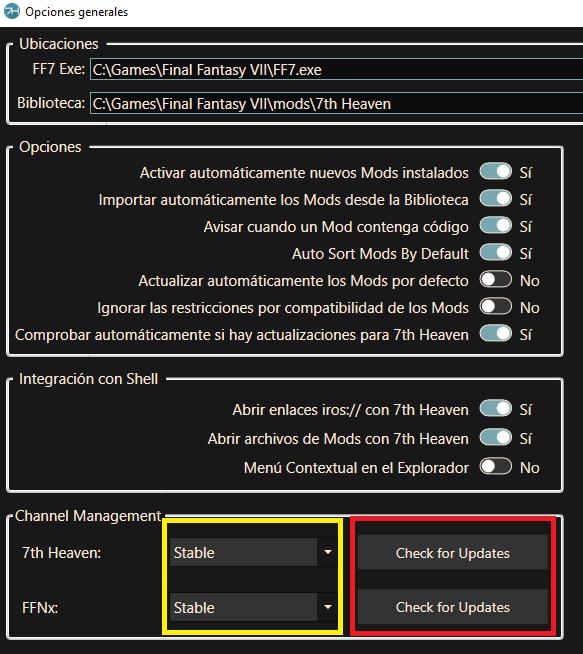Screen dimensions: 583x654
Task: Toggle Activar automáticamente nuevos Mods instalados
Action: 495,172
